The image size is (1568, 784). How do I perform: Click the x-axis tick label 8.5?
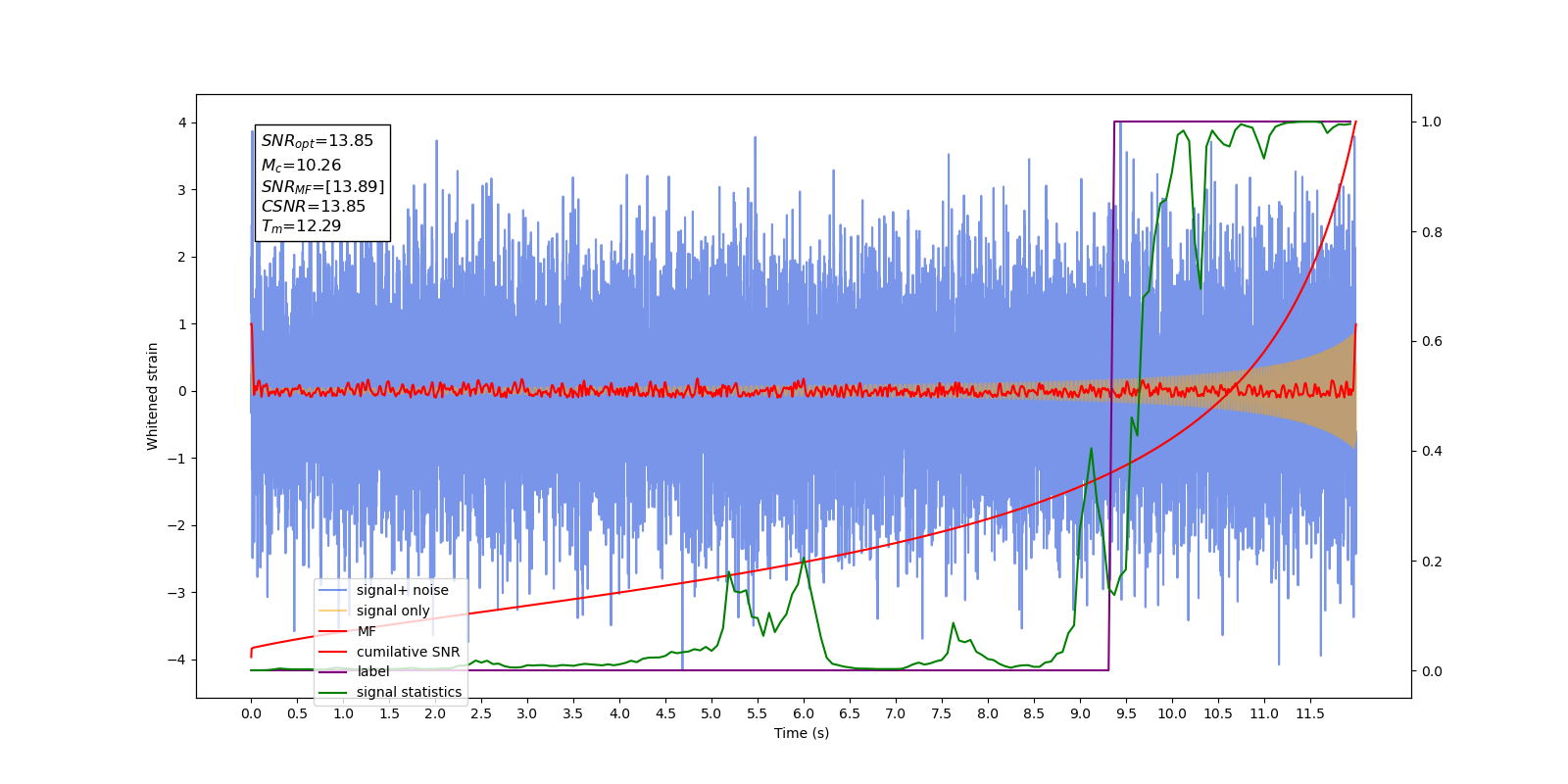tap(1034, 713)
